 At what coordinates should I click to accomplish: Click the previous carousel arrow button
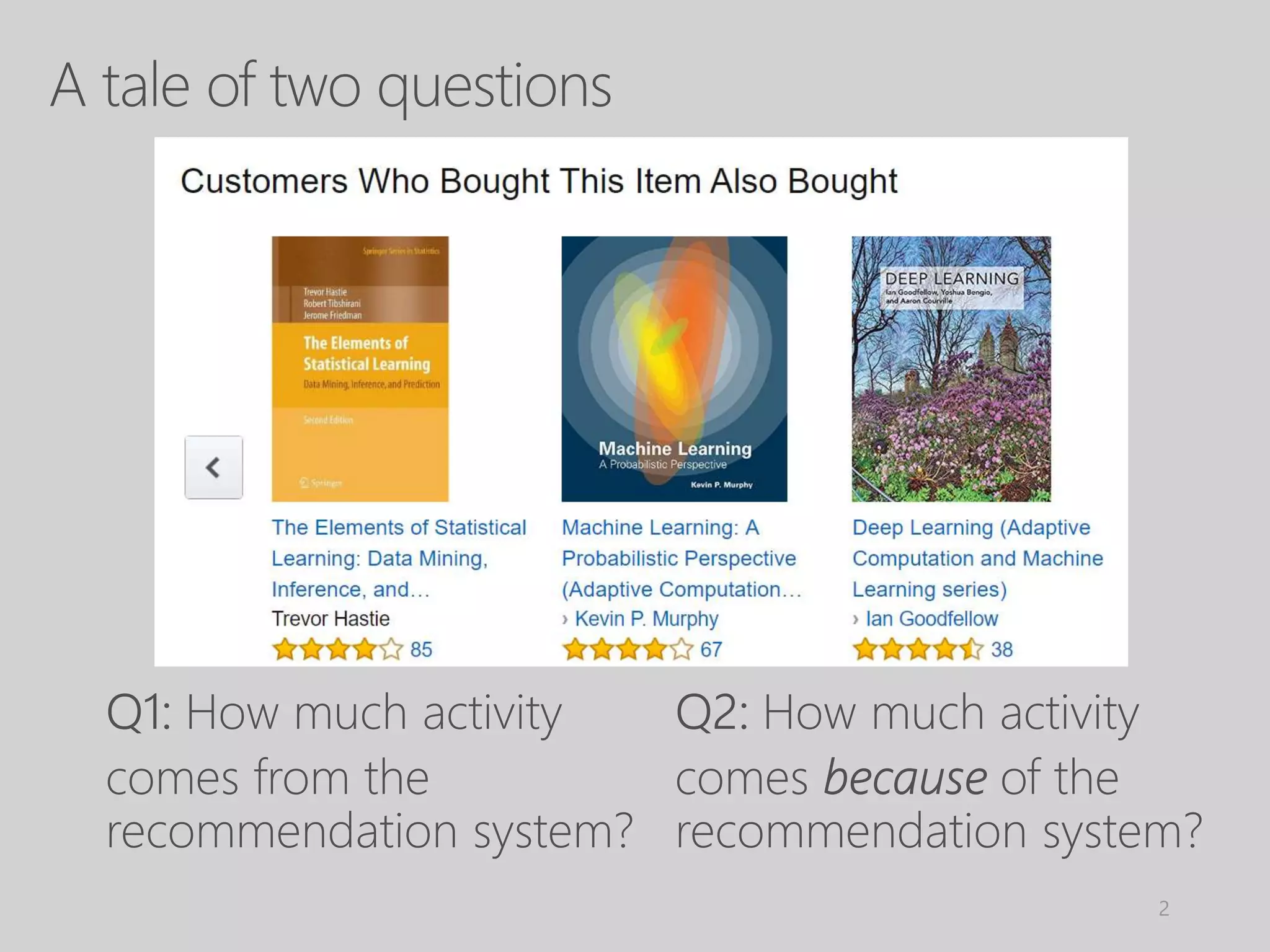pyautogui.click(x=213, y=467)
